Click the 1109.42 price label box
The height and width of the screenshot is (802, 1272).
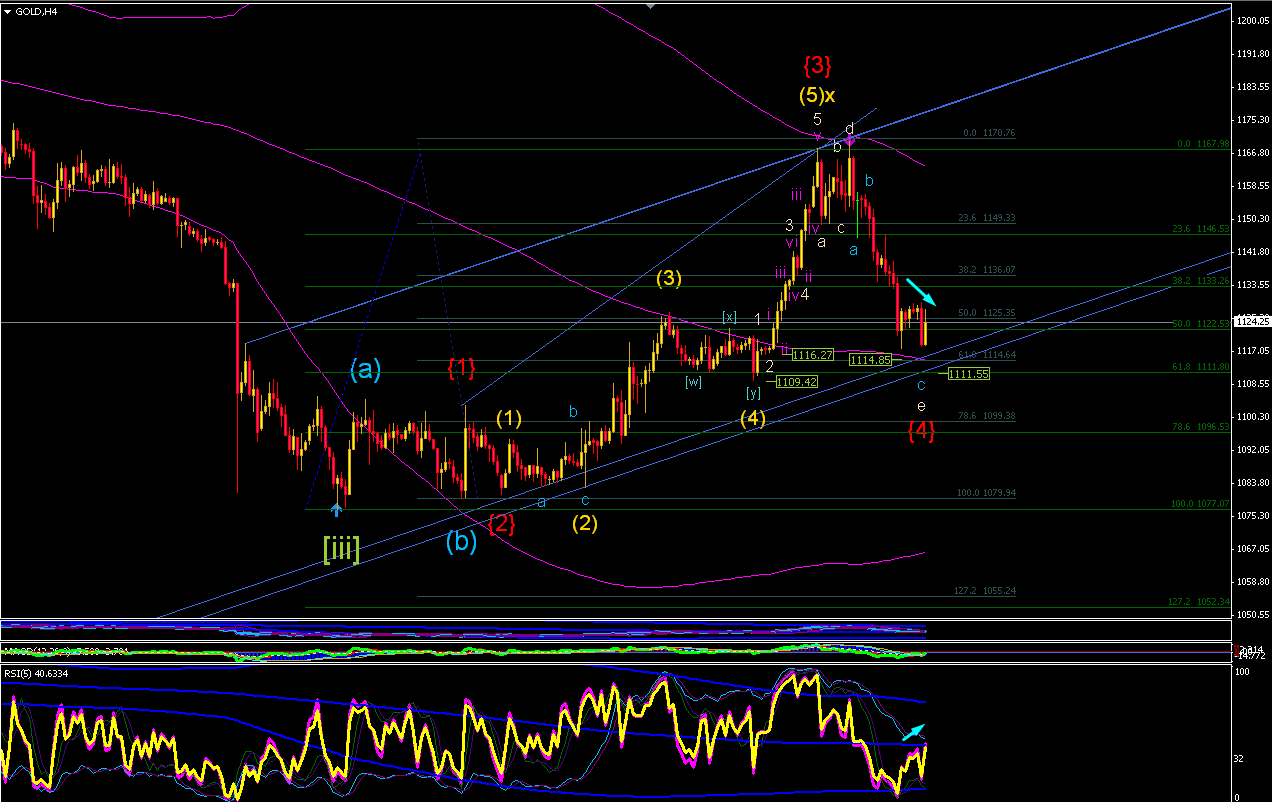click(x=797, y=382)
